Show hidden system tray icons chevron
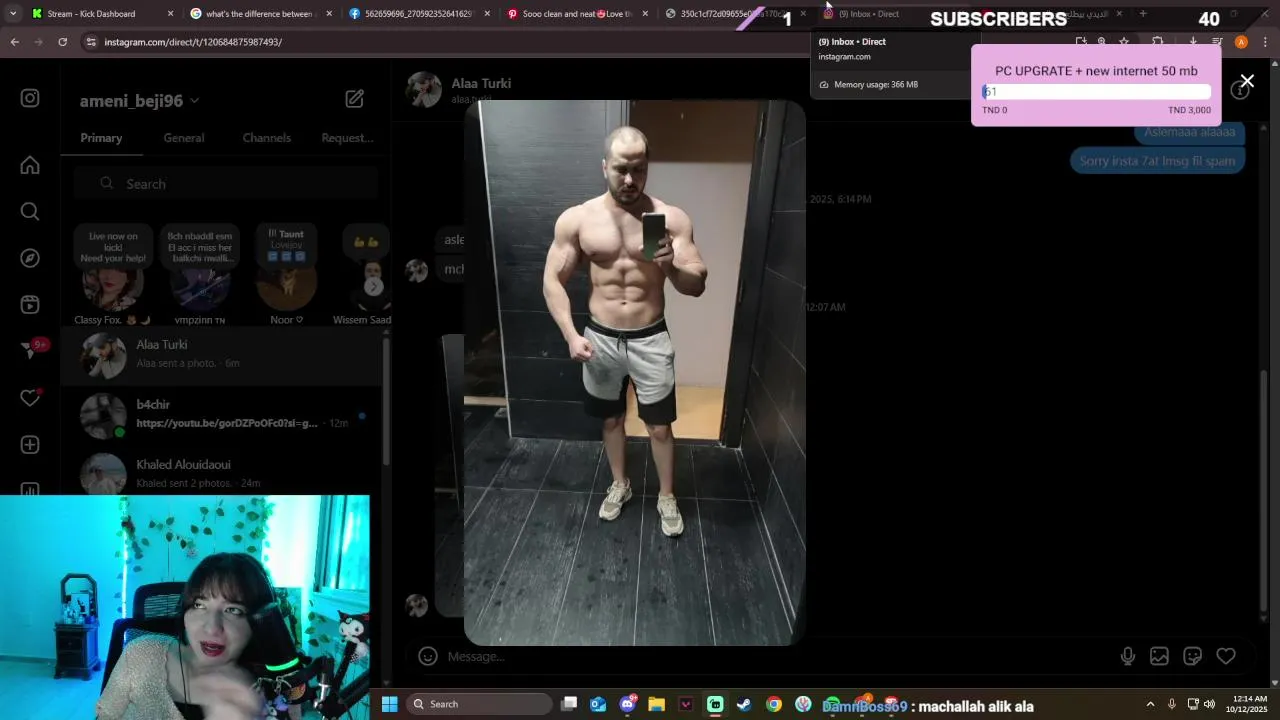 pyautogui.click(x=1150, y=704)
